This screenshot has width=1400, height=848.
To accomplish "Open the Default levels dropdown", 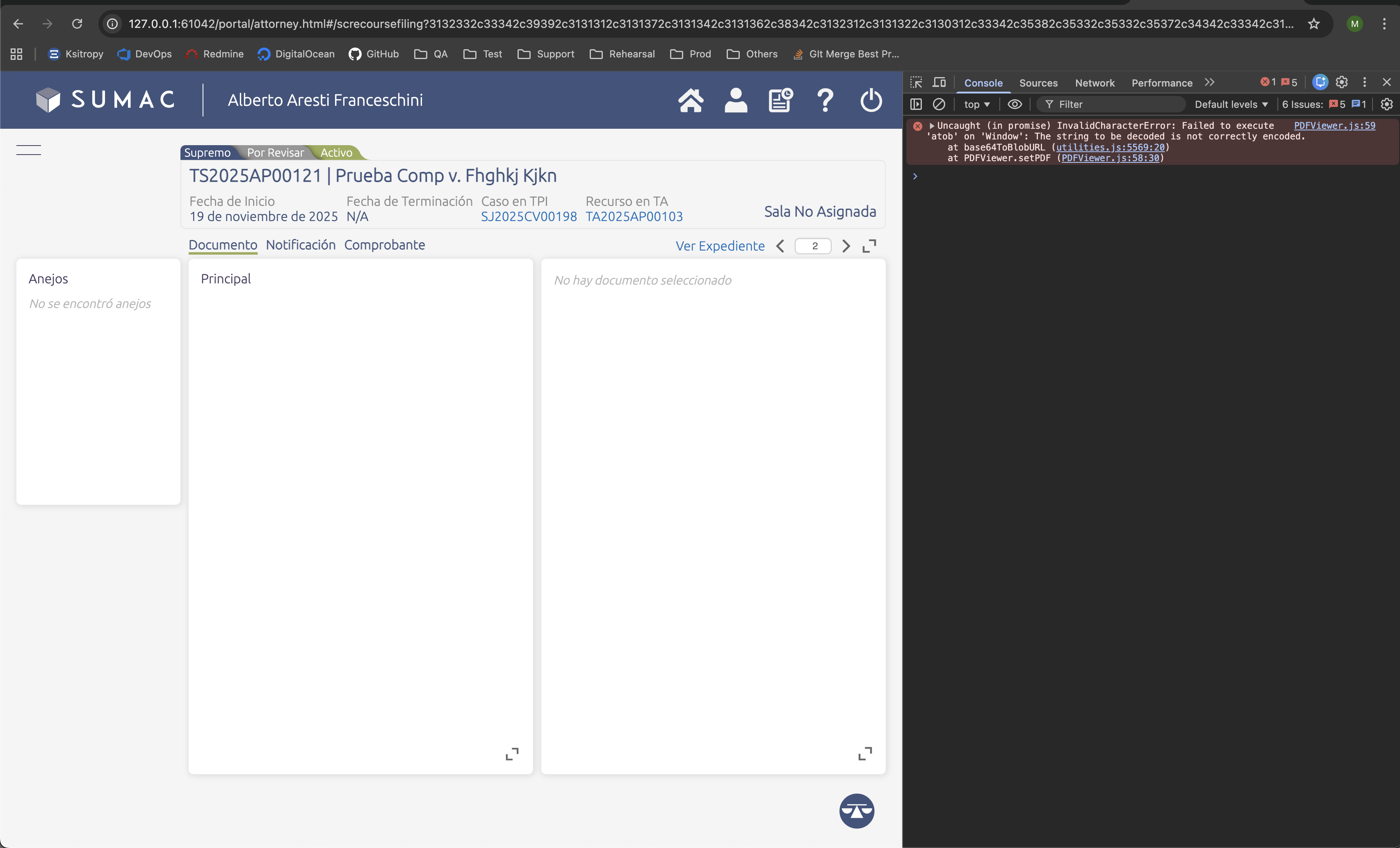I will pos(1231,105).
